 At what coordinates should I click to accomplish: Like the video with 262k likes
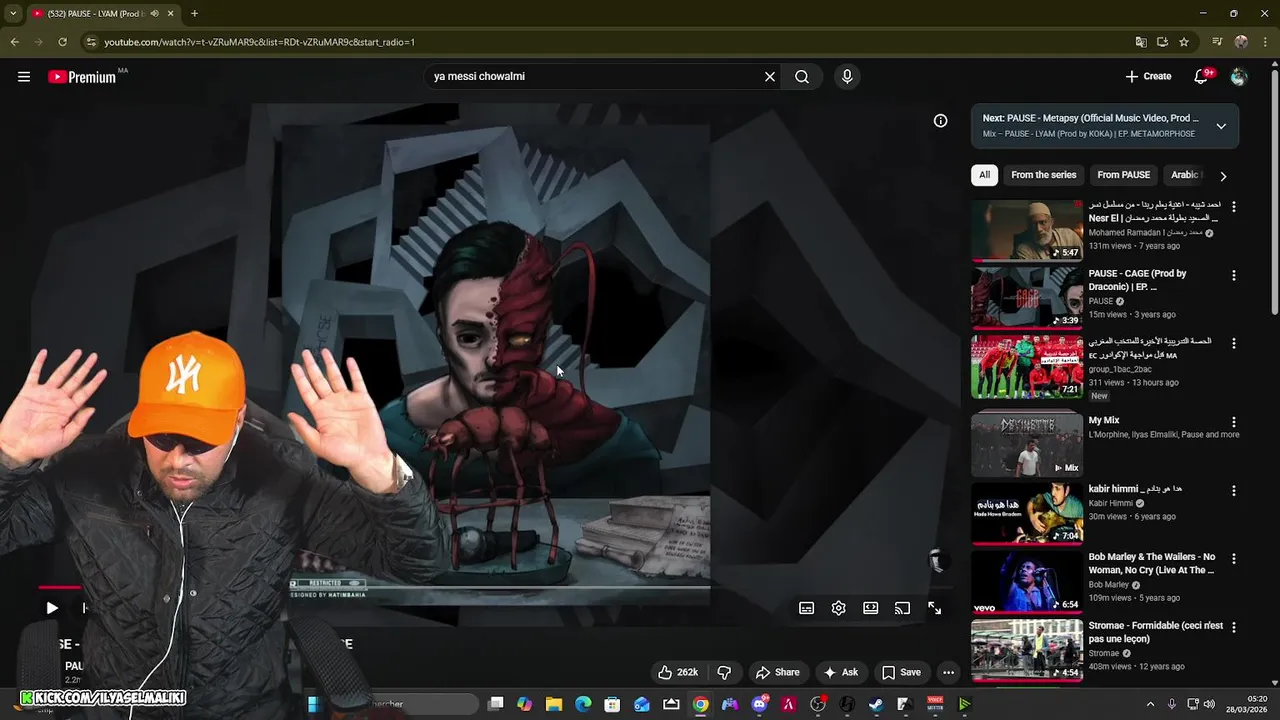pos(678,672)
